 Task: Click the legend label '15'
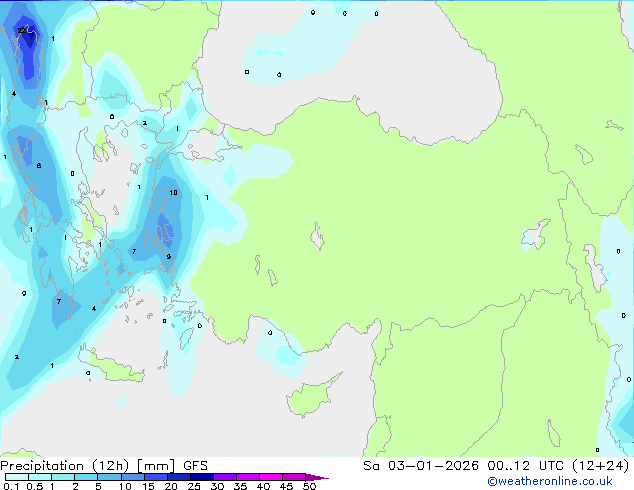[x=148, y=486]
